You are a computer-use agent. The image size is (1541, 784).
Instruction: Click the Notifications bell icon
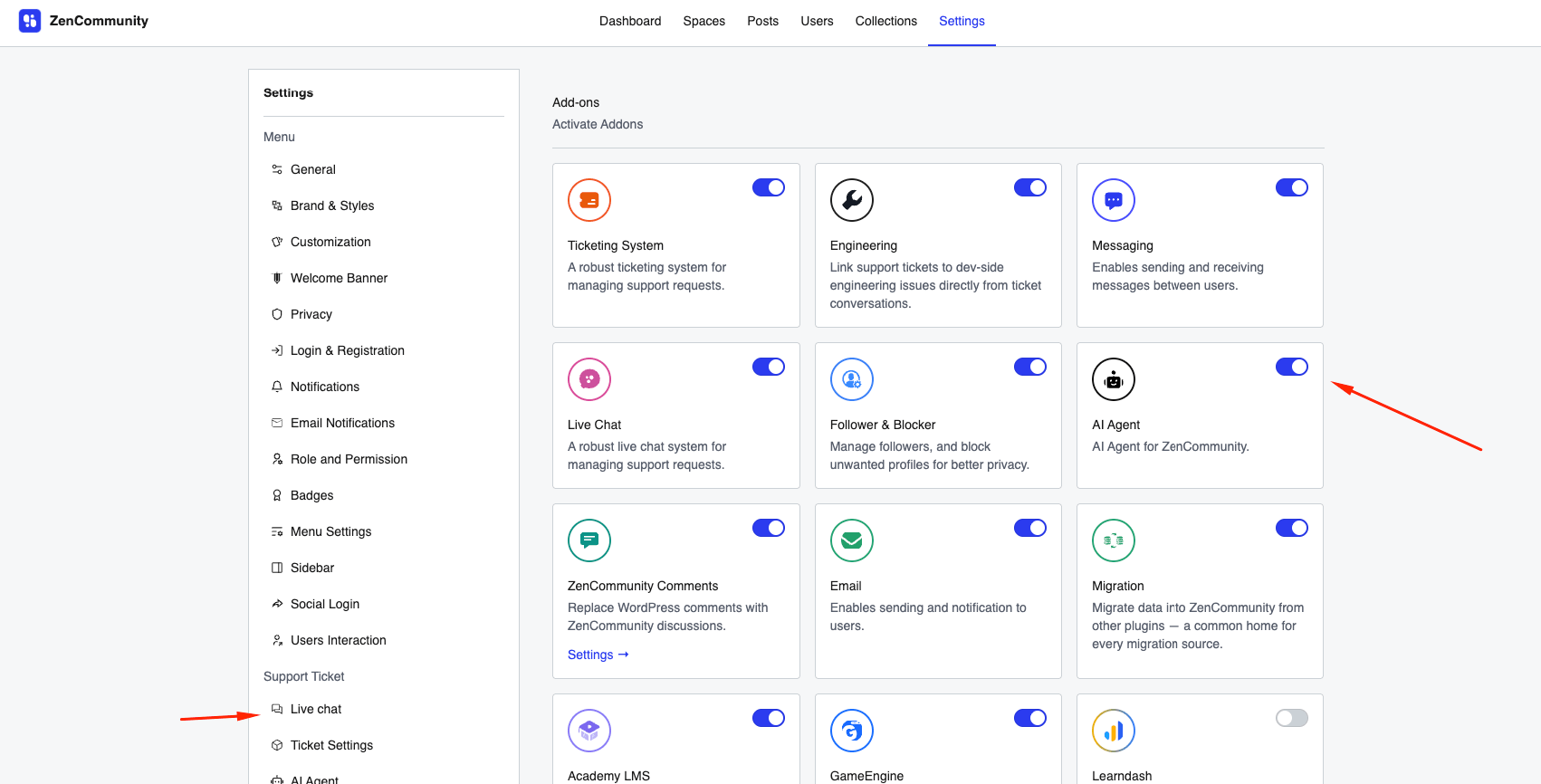(277, 387)
